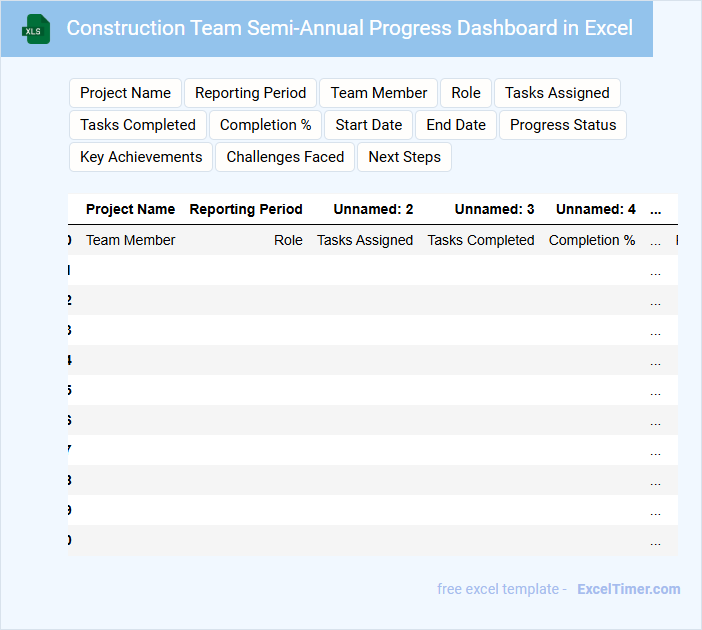This screenshot has height=630, width=702.
Task: Select the Key Achievements tag
Action: [x=141, y=157]
